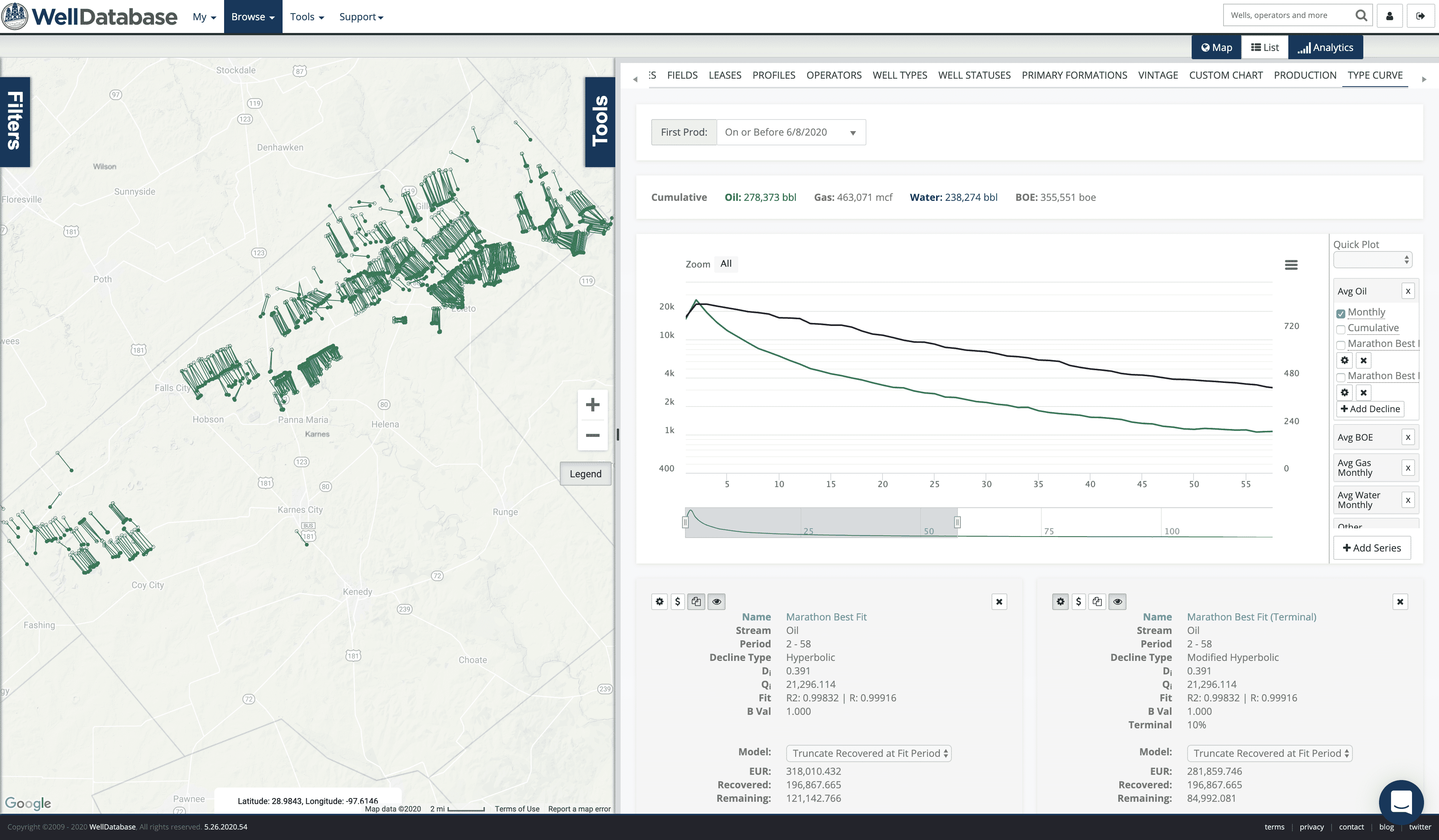This screenshot has width=1439, height=840.
Task: Open the First Prod date dropdown
Action: [x=791, y=133]
